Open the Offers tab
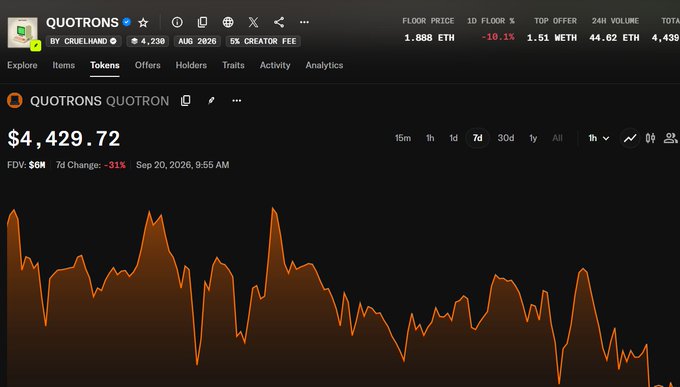The height and width of the screenshot is (387, 680). pyautogui.click(x=147, y=65)
